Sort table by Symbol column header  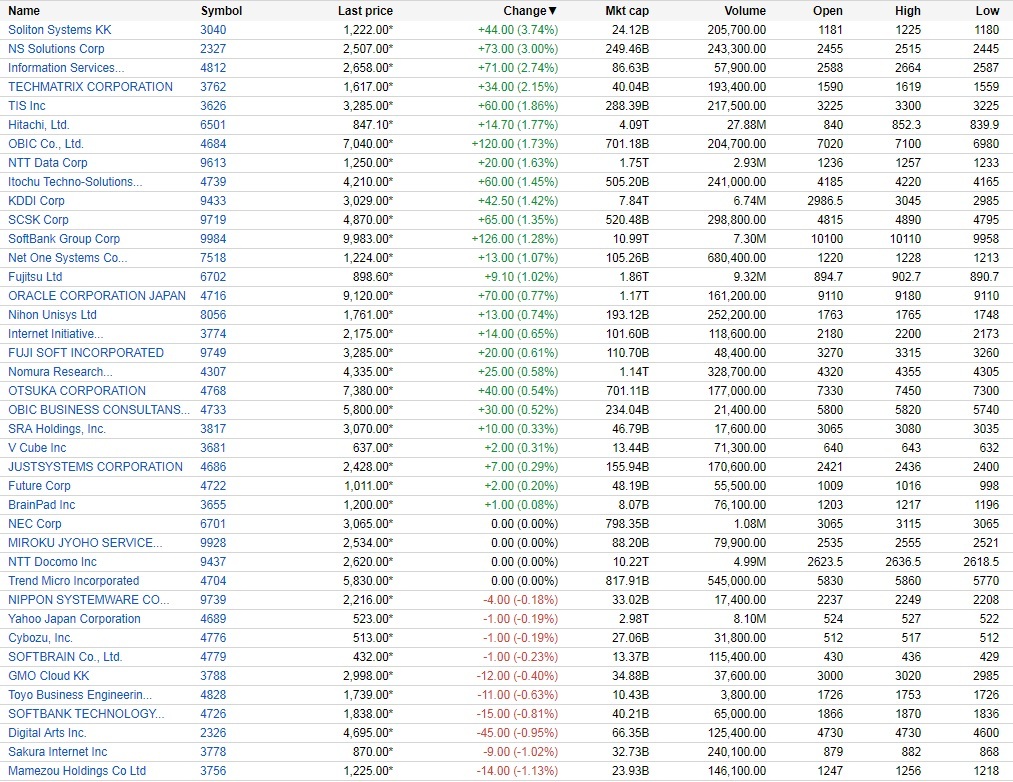pos(221,11)
